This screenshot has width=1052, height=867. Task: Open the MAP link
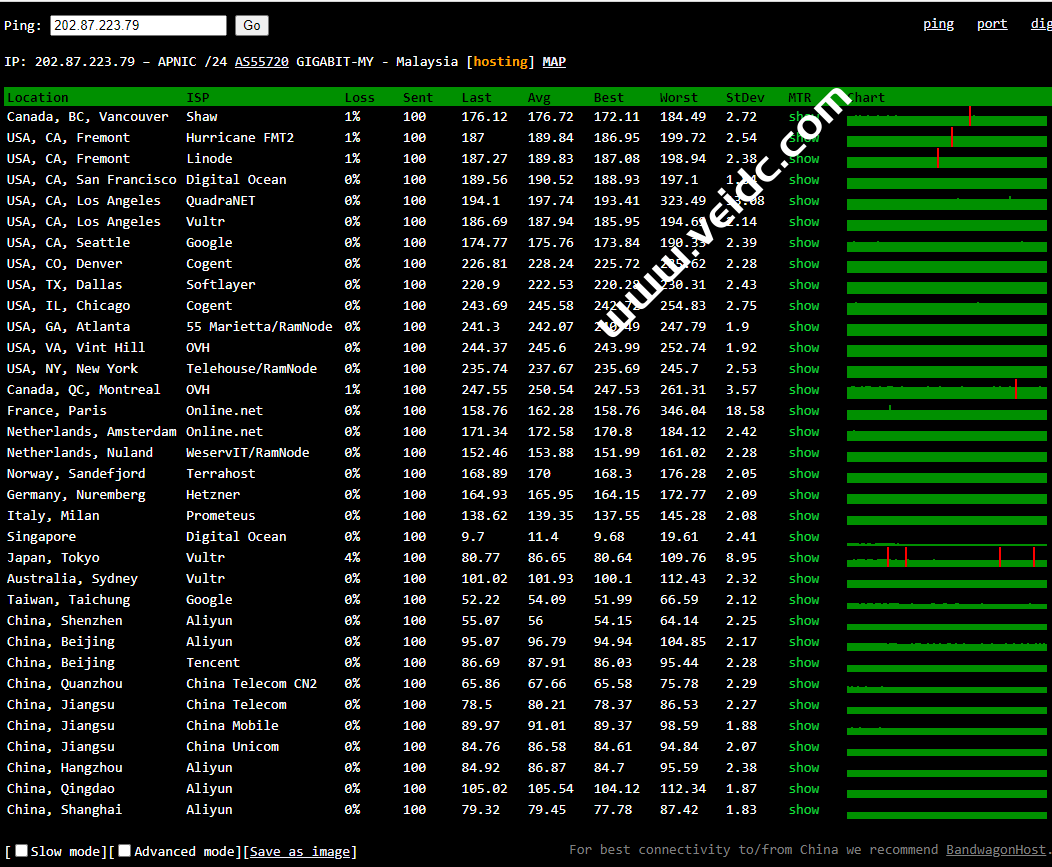coord(554,62)
